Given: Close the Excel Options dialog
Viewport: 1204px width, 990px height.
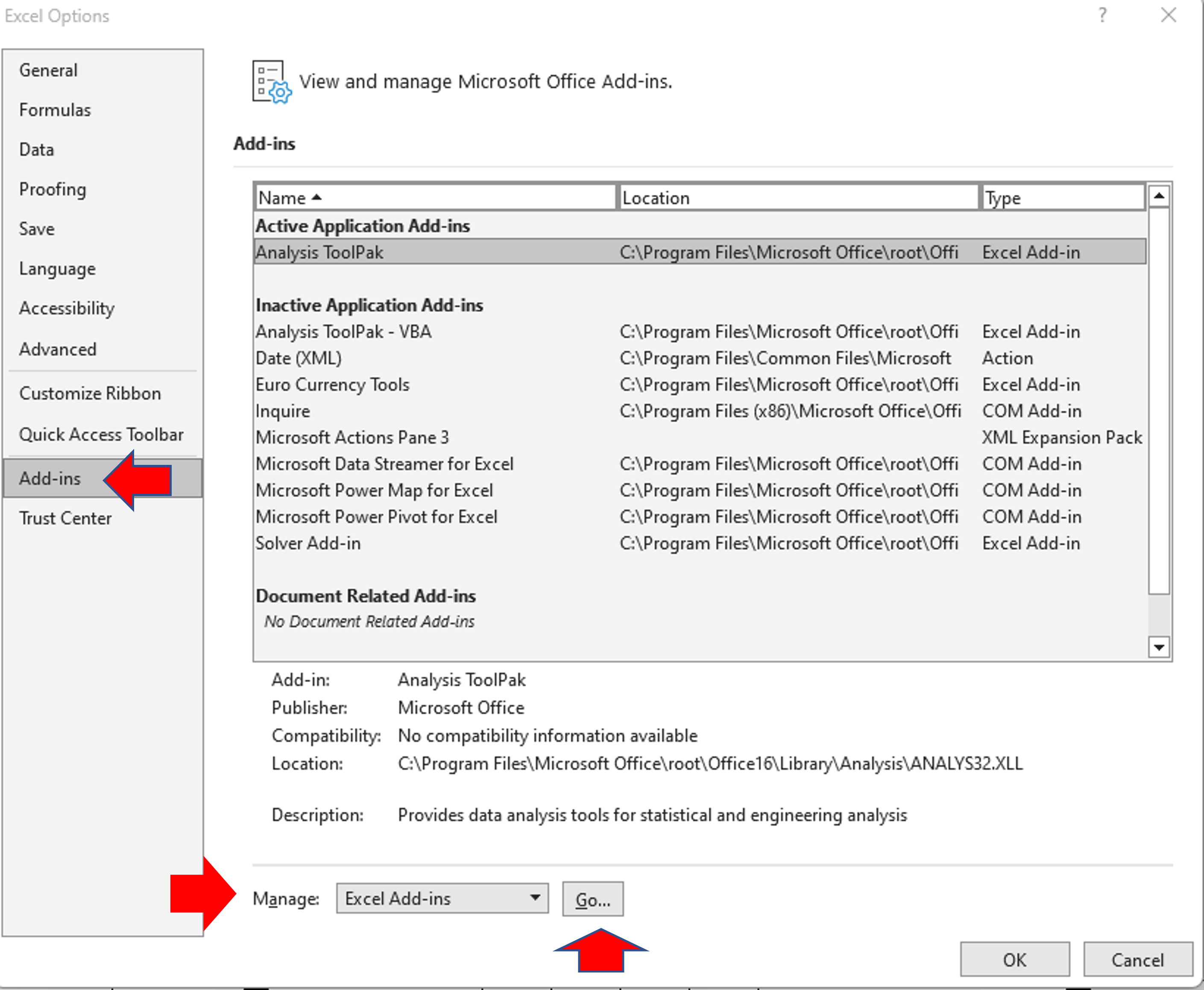Looking at the screenshot, I should coord(1169,15).
